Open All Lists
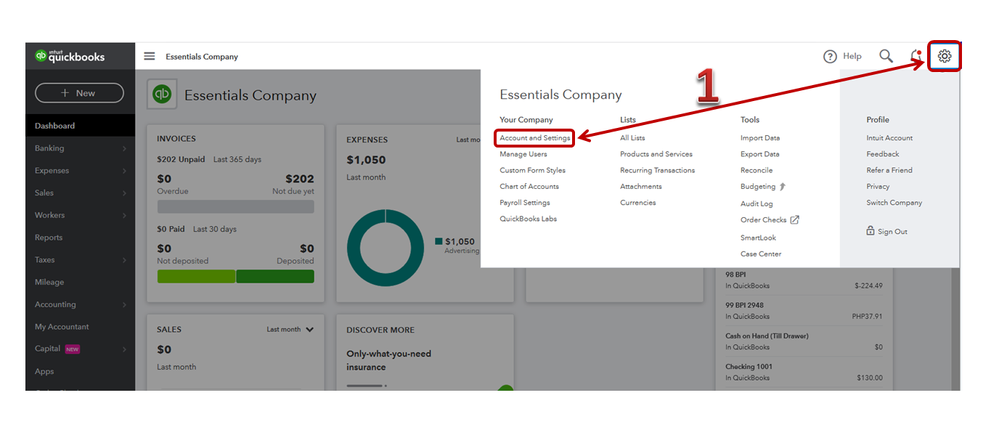 point(633,138)
